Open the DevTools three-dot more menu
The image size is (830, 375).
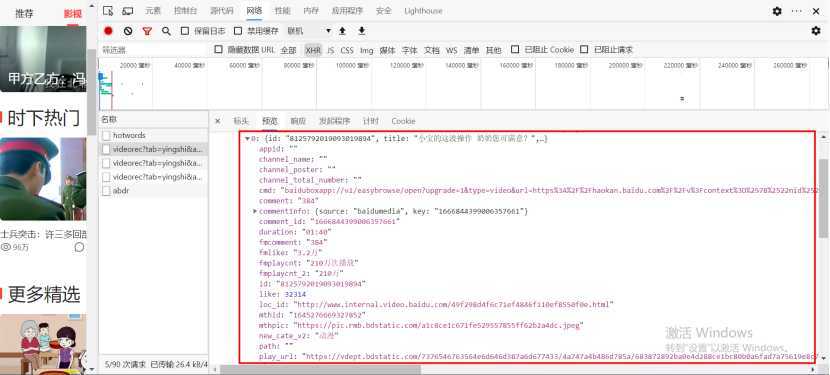click(797, 11)
